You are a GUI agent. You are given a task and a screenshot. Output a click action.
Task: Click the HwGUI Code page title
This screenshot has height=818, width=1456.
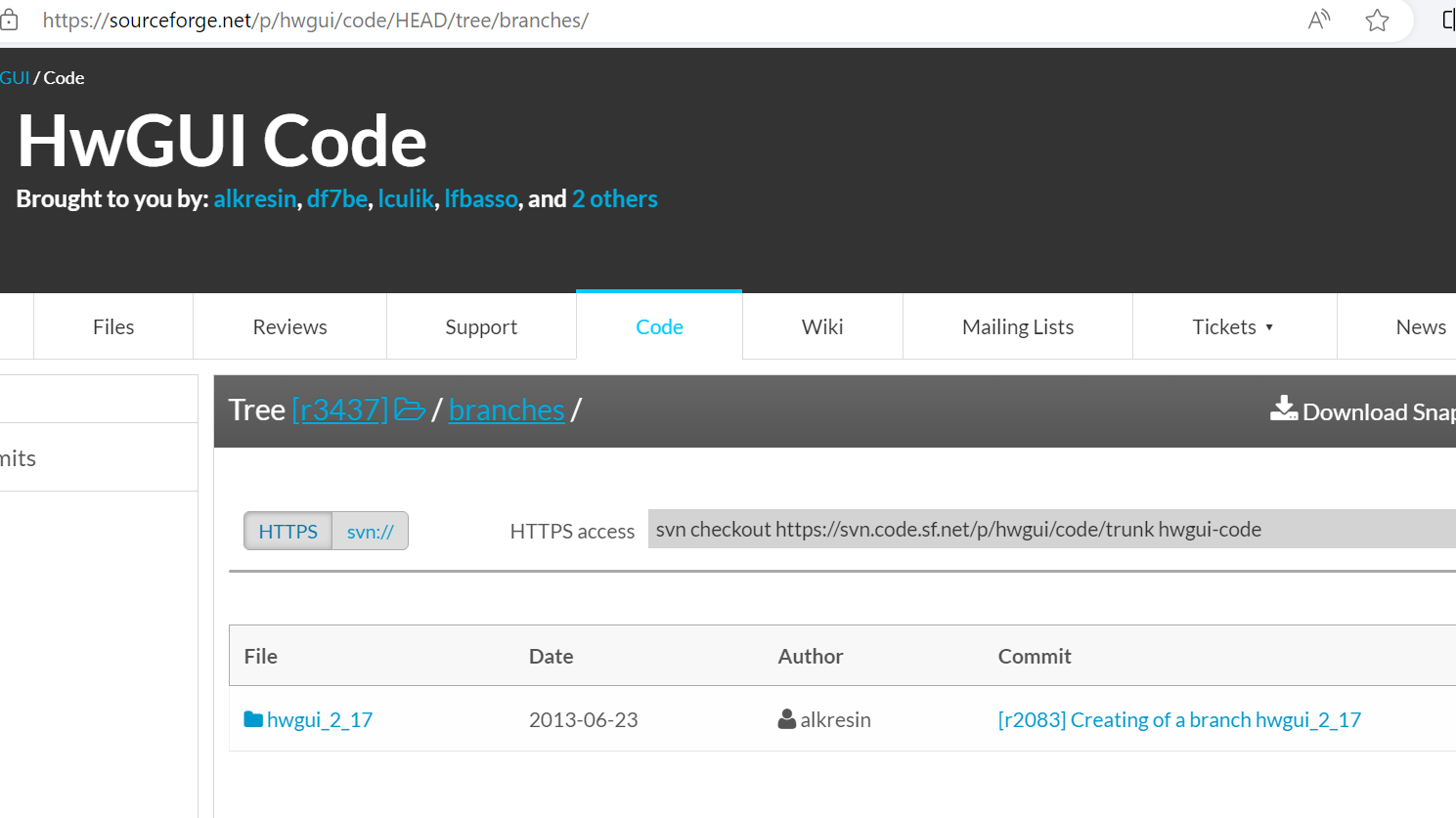click(x=222, y=141)
